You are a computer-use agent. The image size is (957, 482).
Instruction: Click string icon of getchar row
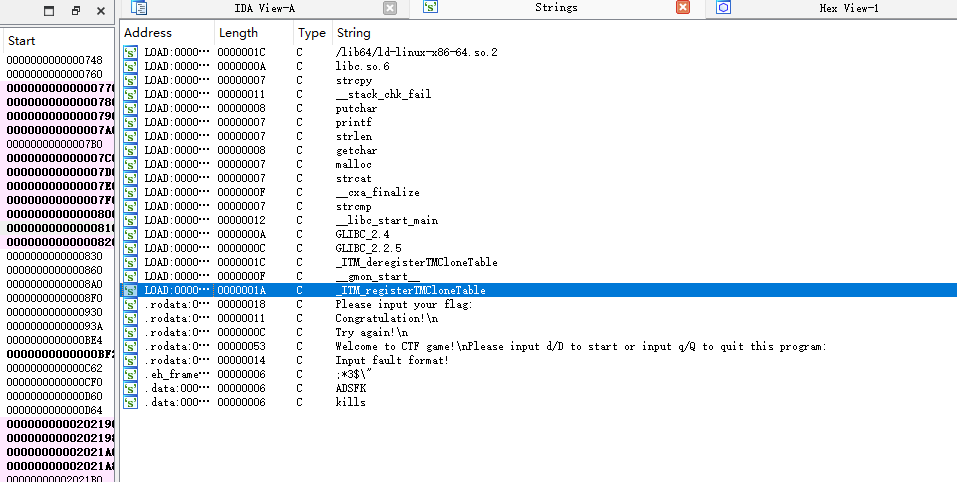click(x=131, y=151)
